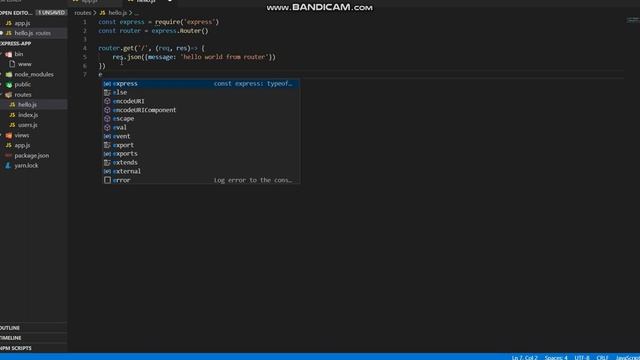Click the JS icon beside app.js in Open Editors
This screenshot has height=360, width=640.
pos(9,23)
